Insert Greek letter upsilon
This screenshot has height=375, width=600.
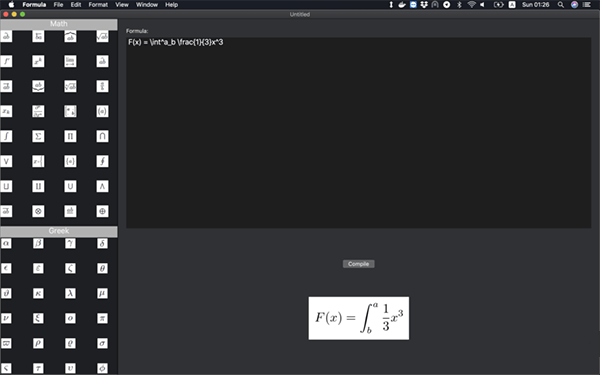[x=70, y=368]
